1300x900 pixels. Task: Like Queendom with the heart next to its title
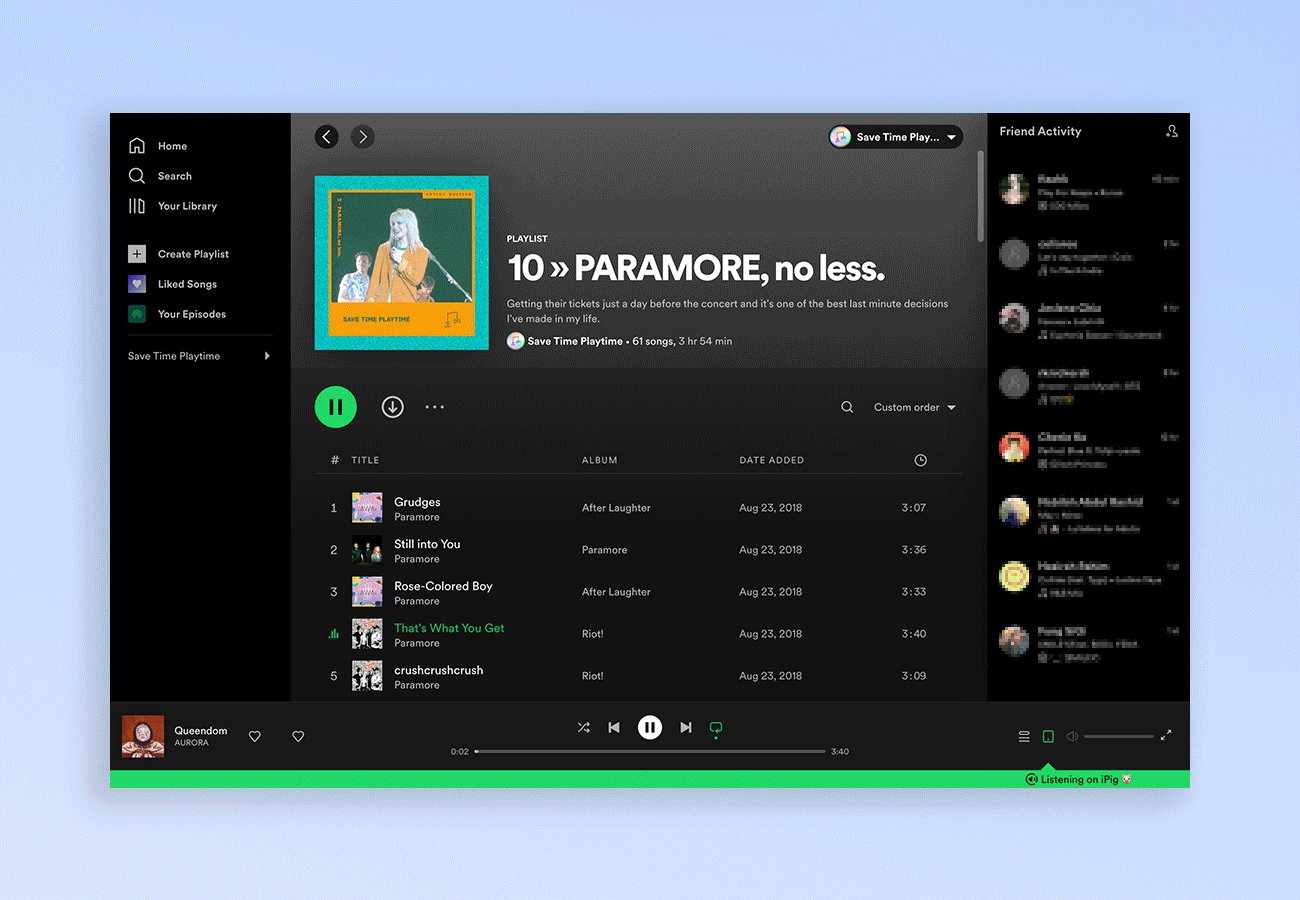coord(255,736)
